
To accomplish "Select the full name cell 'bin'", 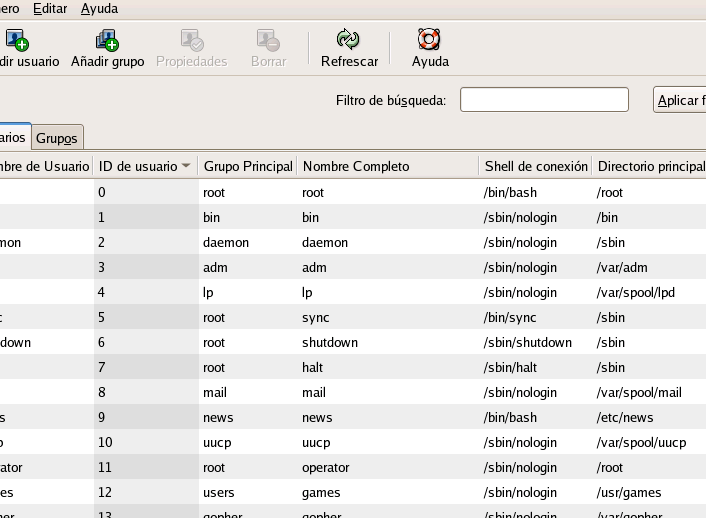I will click(x=310, y=218).
